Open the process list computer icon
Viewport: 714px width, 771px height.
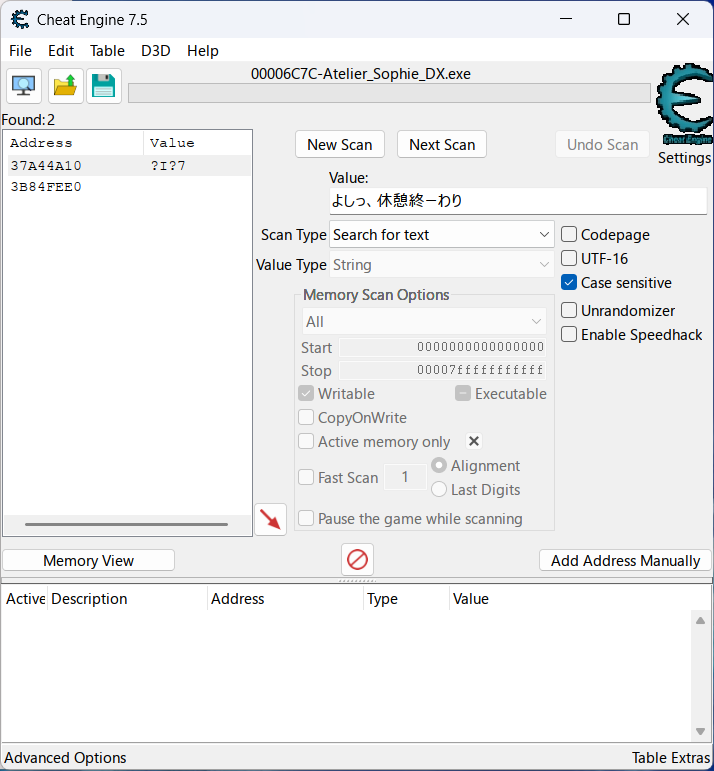tap(23, 86)
